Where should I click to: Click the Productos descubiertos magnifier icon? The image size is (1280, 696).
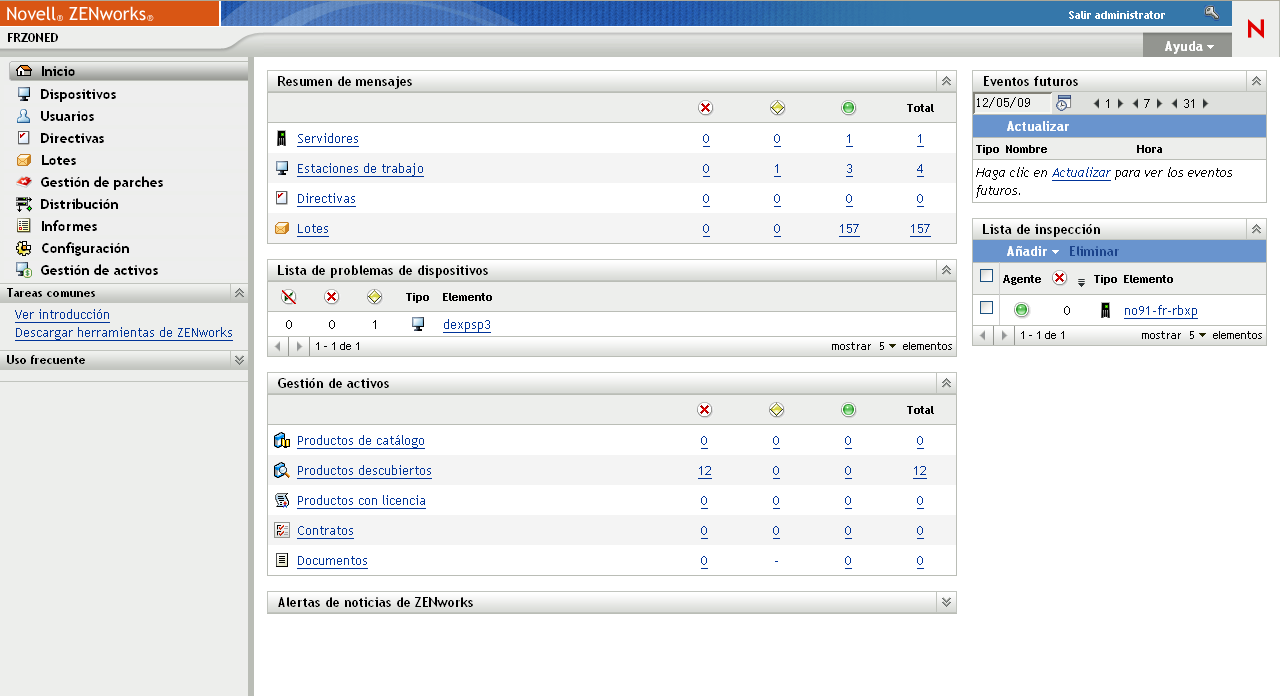coord(282,471)
